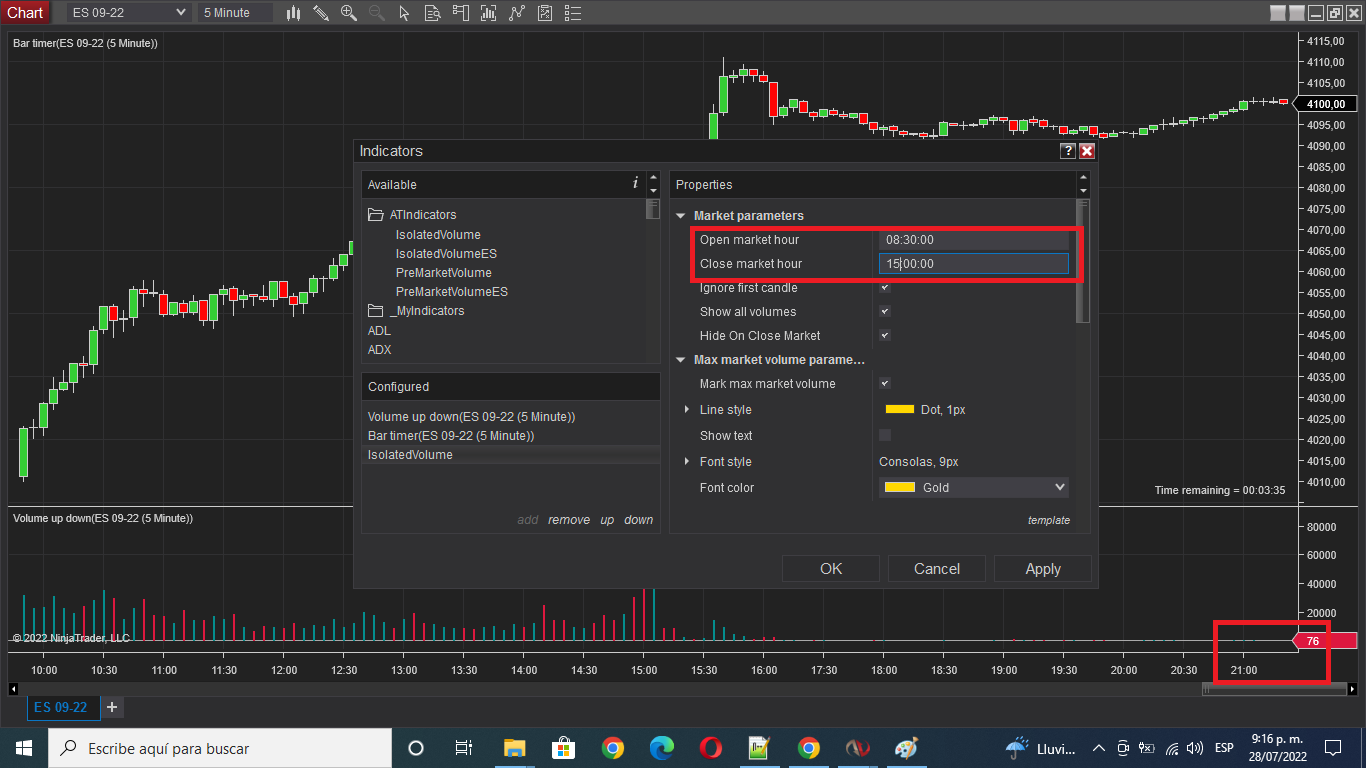Open the red Chart menu
The image size is (1366, 768).
point(25,12)
